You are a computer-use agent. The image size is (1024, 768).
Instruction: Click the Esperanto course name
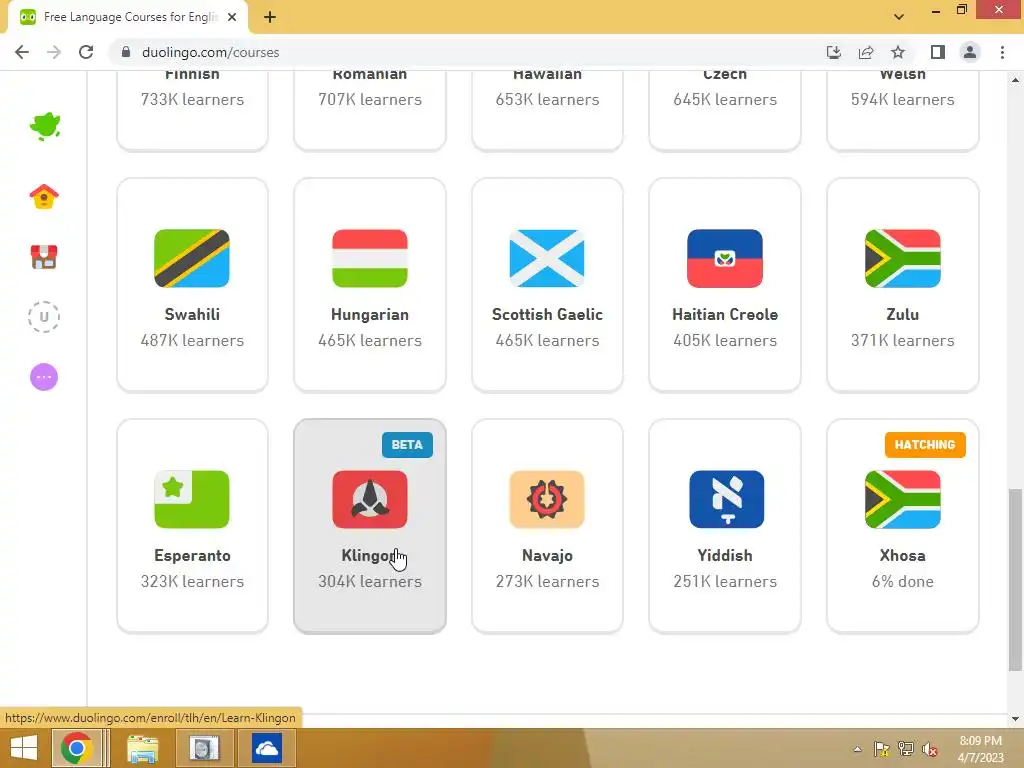pos(192,555)
